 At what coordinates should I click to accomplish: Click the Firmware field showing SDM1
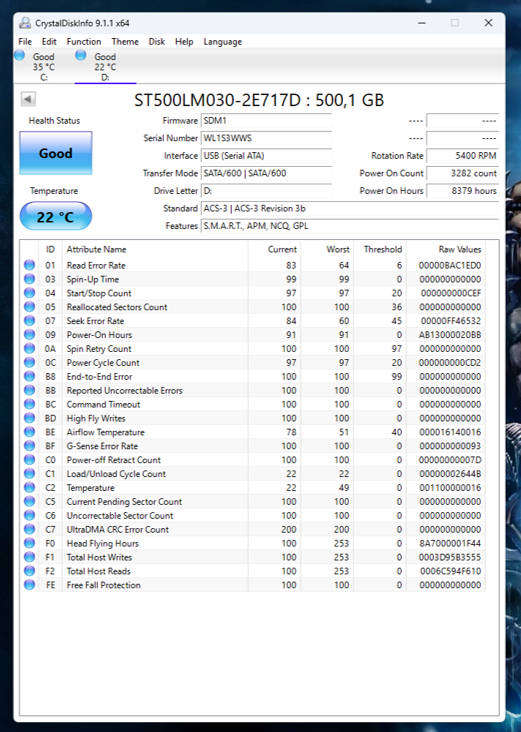click(266, 120)
